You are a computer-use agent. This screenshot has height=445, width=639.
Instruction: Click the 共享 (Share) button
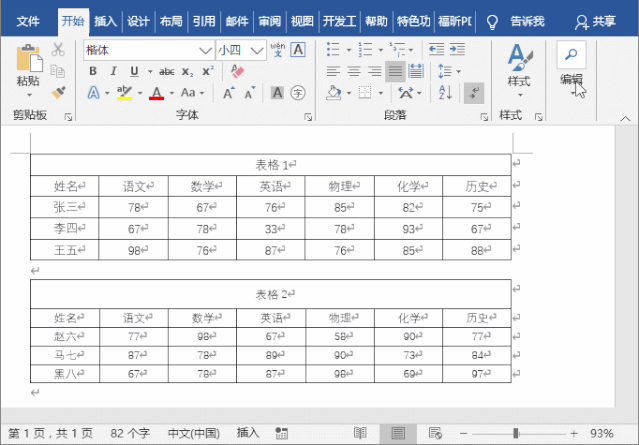(x=596, y=21)
